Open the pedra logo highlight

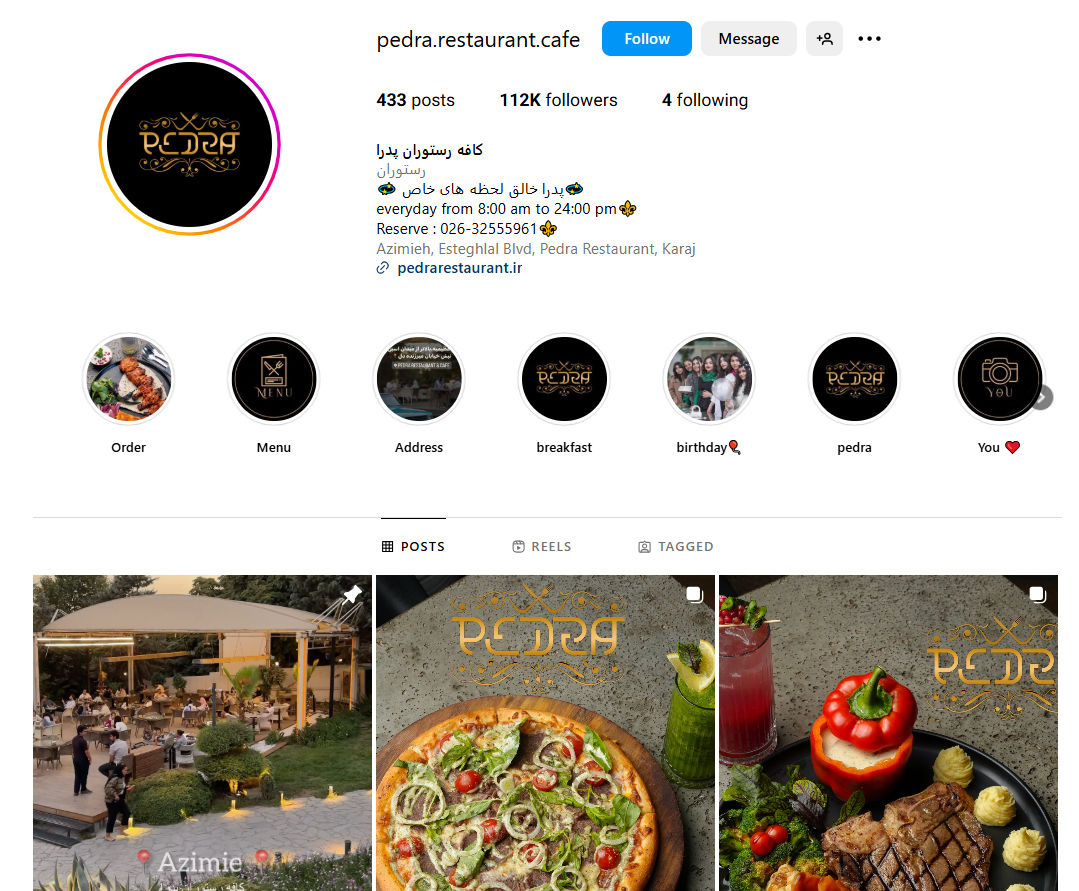click(855, 379)
